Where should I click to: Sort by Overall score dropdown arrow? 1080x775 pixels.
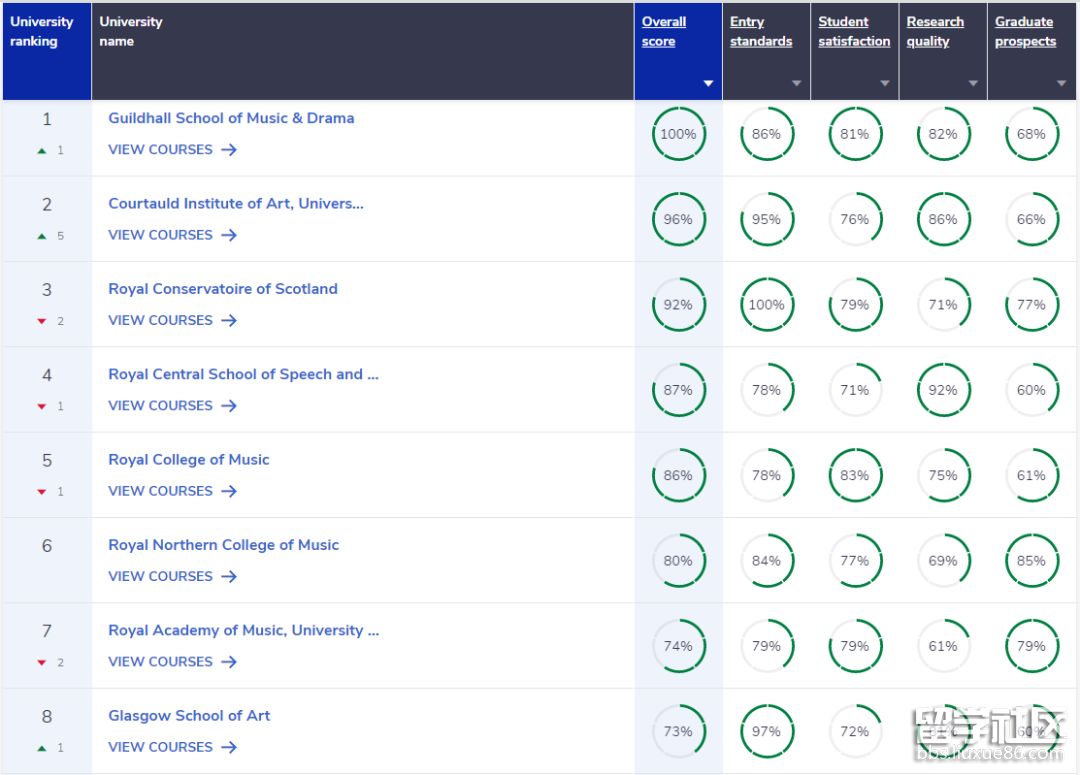coord(708,83)
